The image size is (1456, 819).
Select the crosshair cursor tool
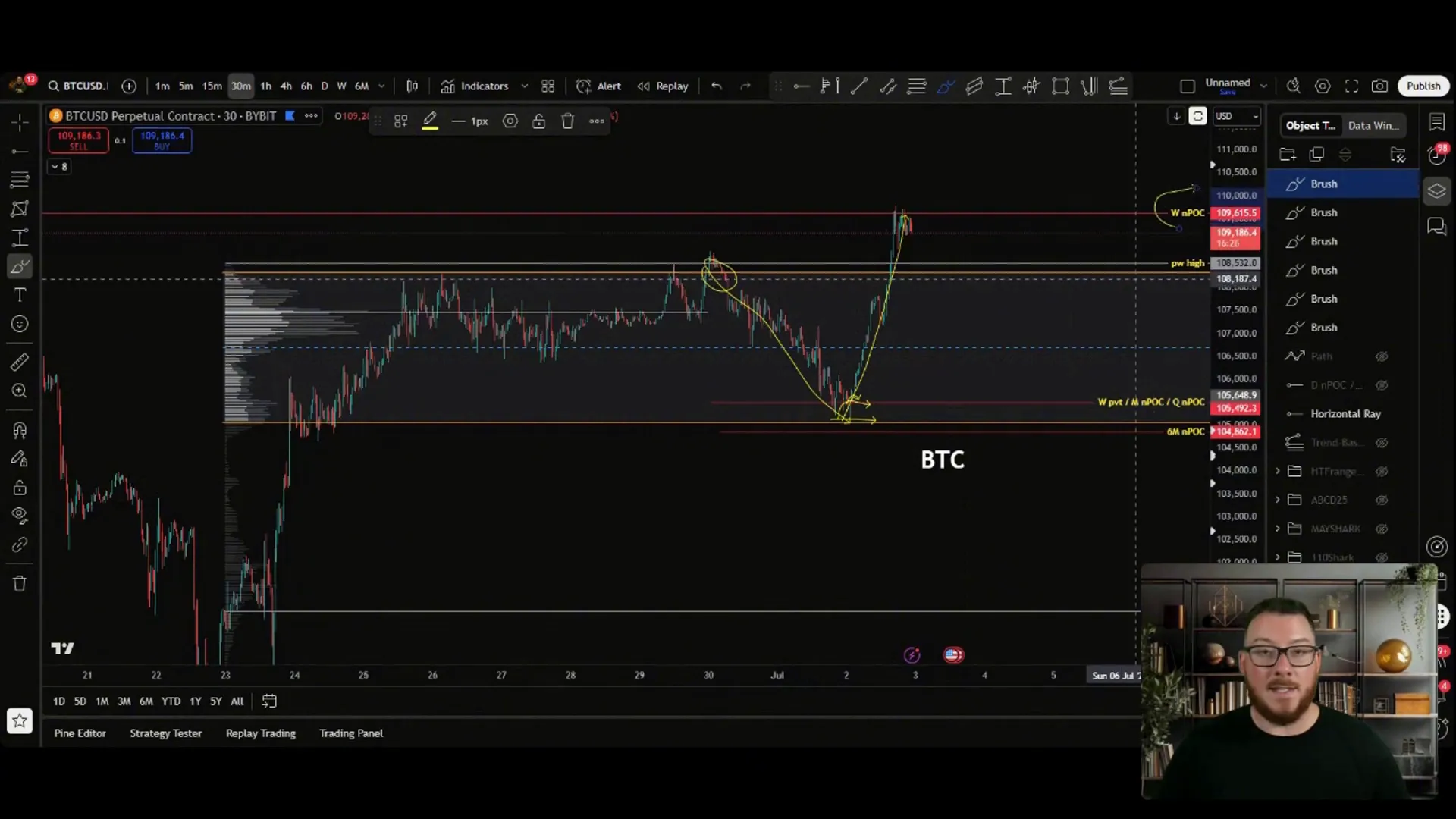(x=20, y=122)
